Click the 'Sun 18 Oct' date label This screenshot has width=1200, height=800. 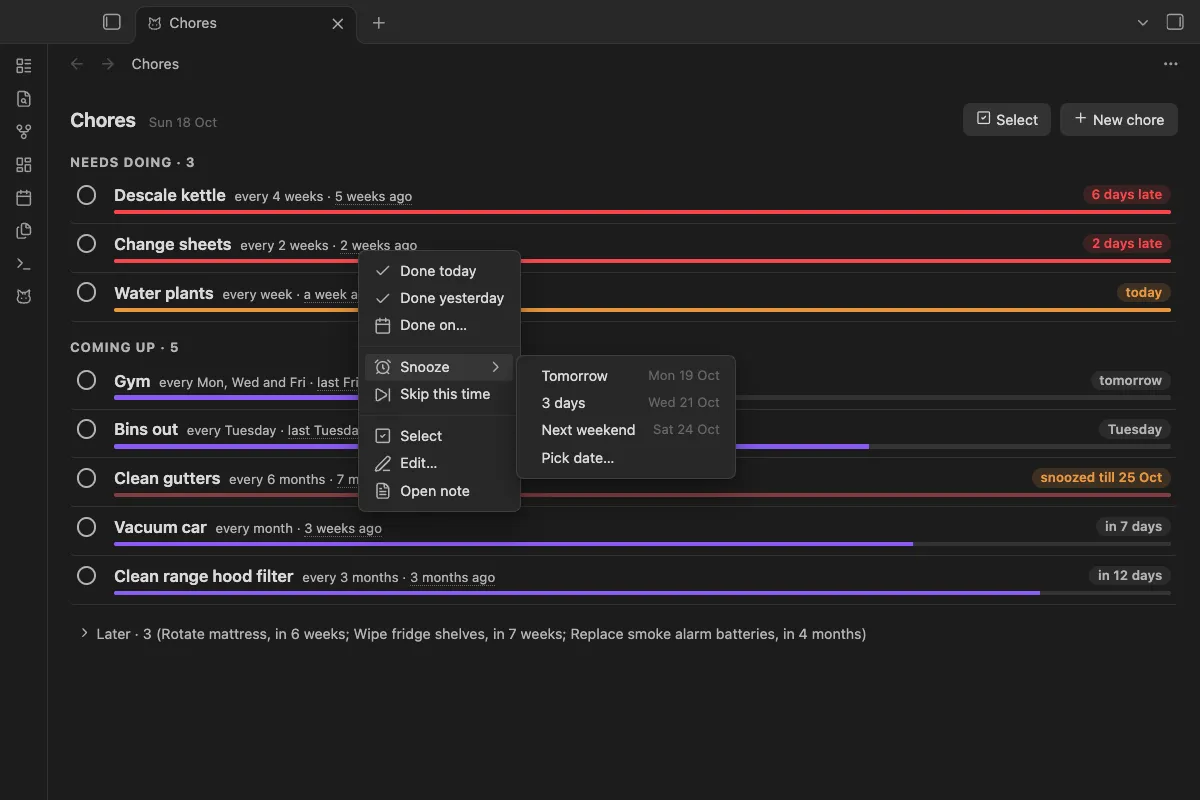click(x=183, y=122)
